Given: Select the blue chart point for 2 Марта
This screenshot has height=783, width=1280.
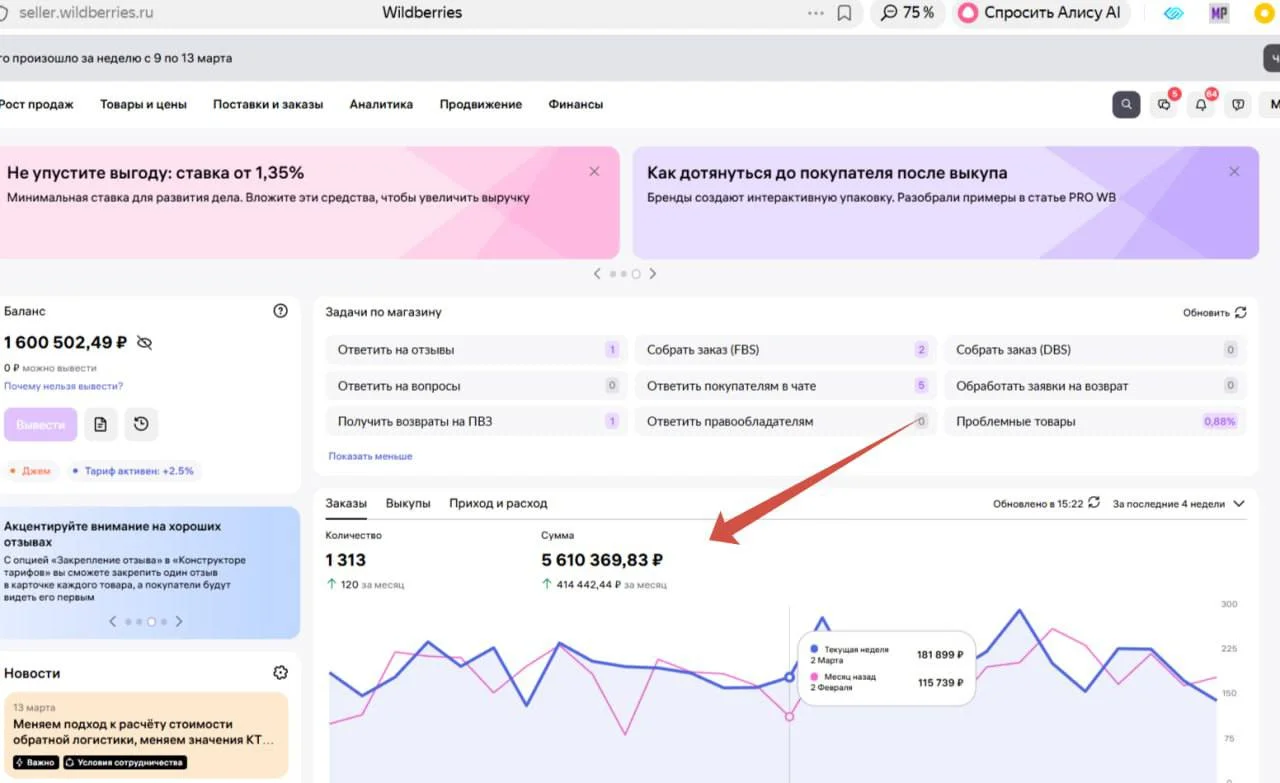Looking at the screenshot, I should point(789,677).
